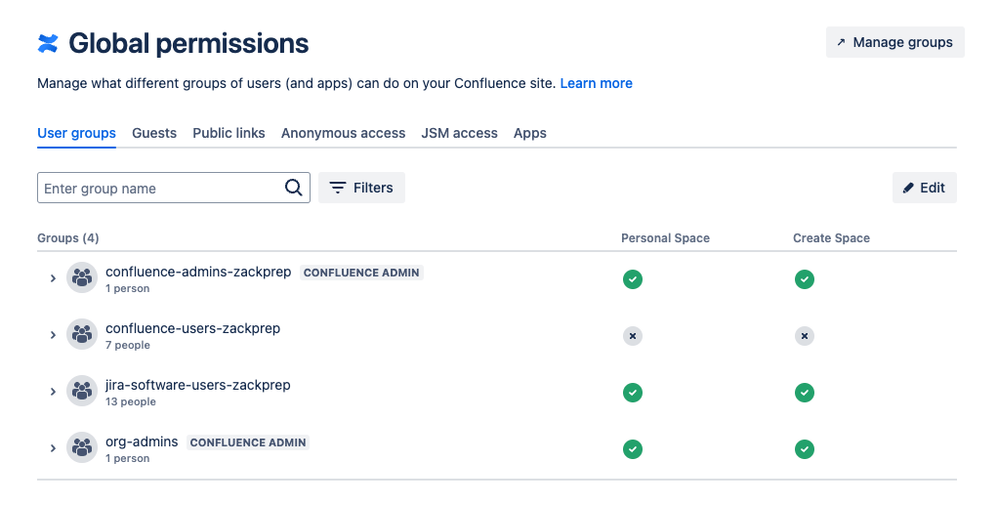Viewport: 998px width, 508px height.
Task: Click the search magnifier icon
Action: [293, 187]
